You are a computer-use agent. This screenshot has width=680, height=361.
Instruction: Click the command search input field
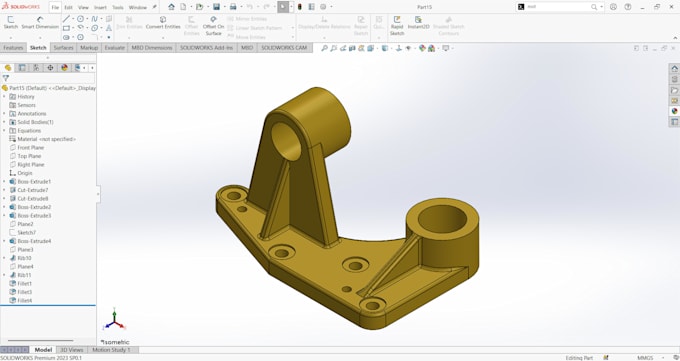[558, 7]
